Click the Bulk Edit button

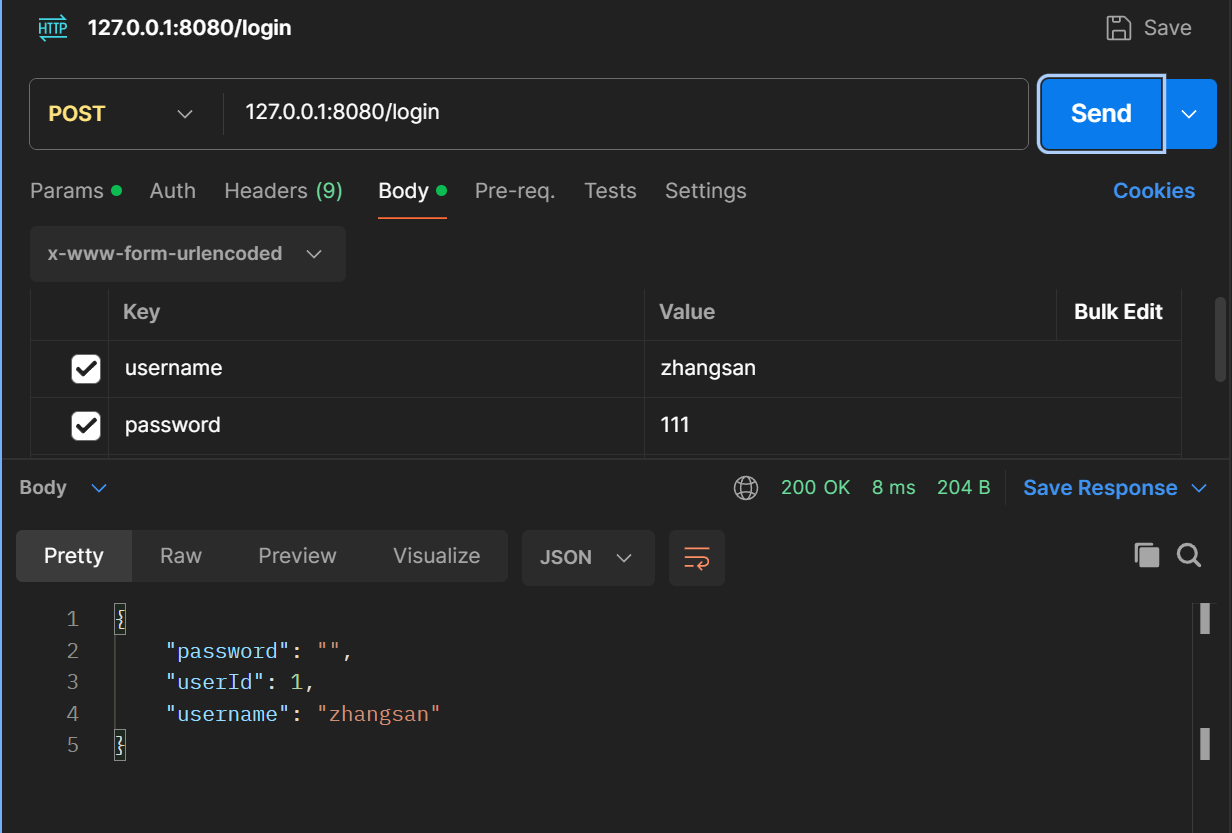1118,312
